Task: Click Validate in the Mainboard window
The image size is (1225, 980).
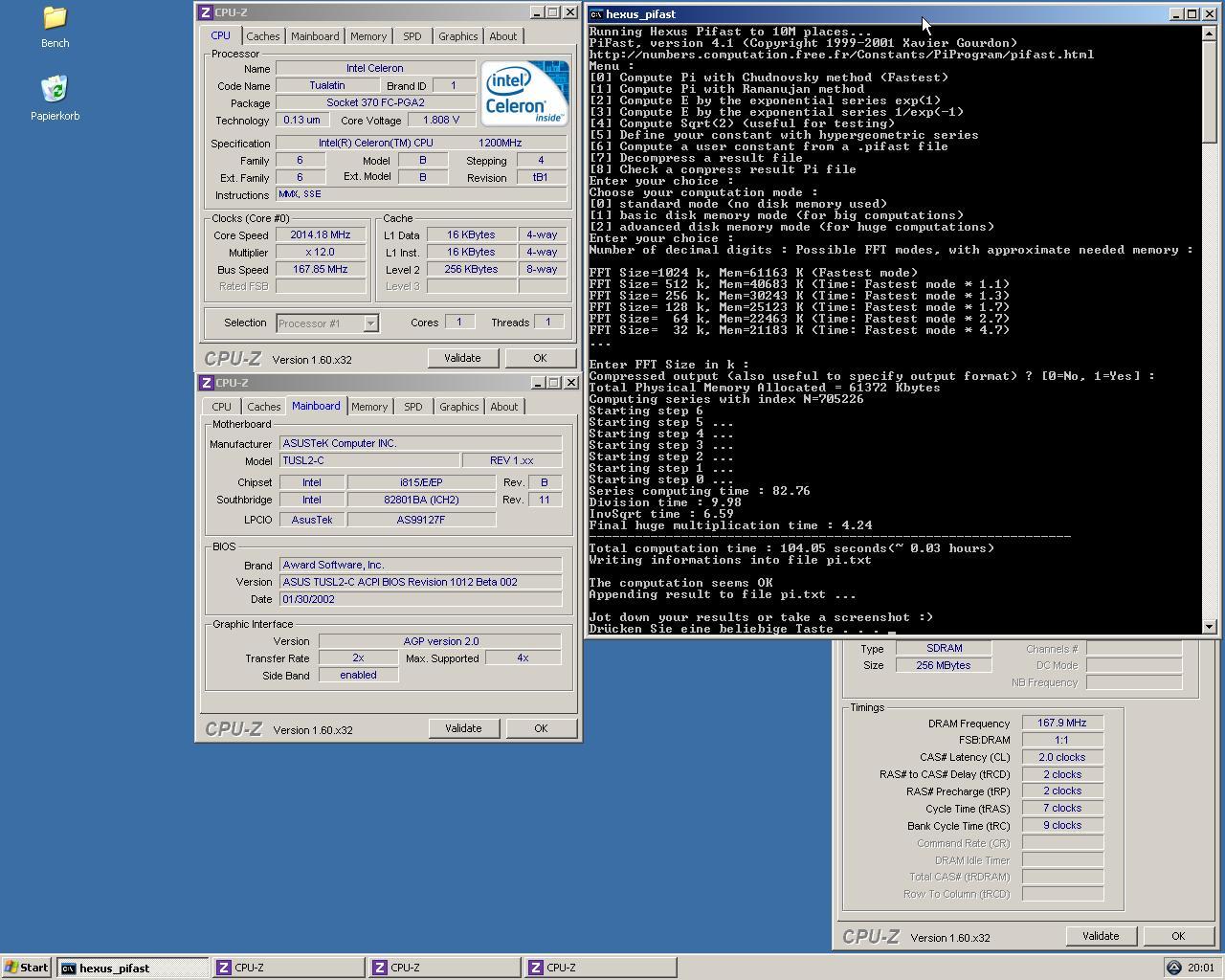Action: (x=463, y=728)
